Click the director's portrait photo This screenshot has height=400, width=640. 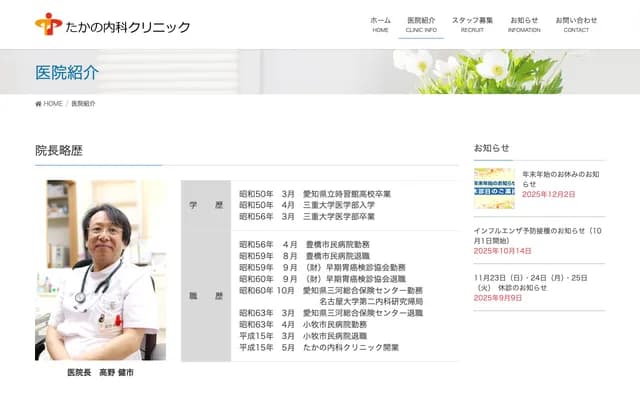(100, 270)
